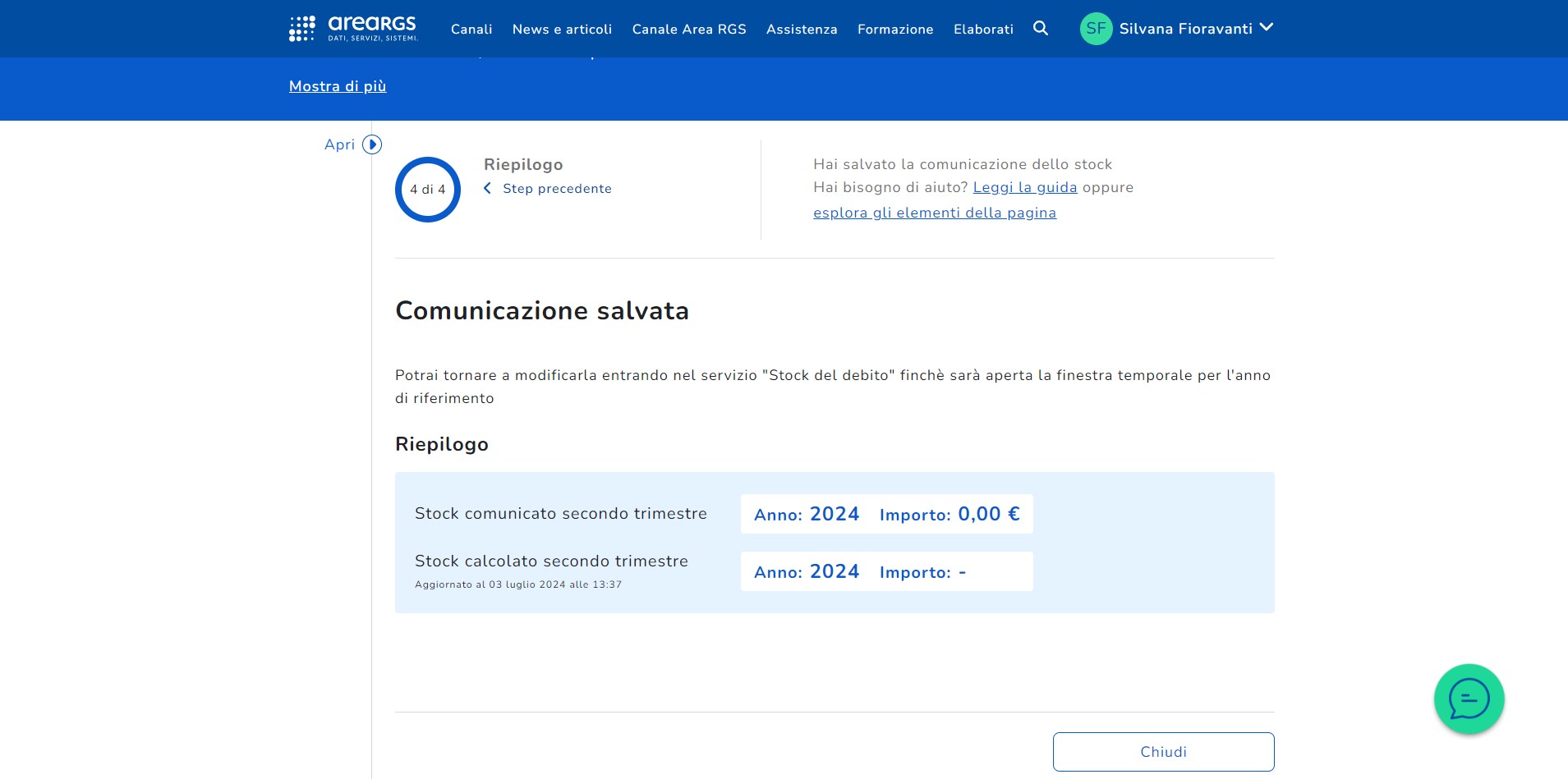Open the green chat assistant bubble

point(1469,699)
